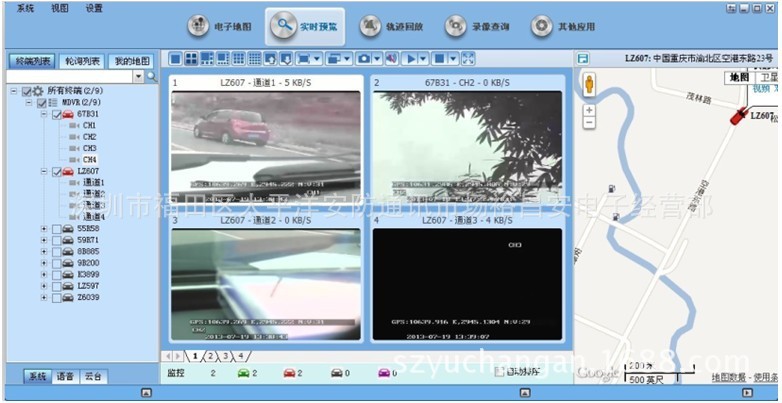The width and height of the screenshot is (782, 403).
Task: Expand the LZ597 vehicle tree node
Action: 44,286
